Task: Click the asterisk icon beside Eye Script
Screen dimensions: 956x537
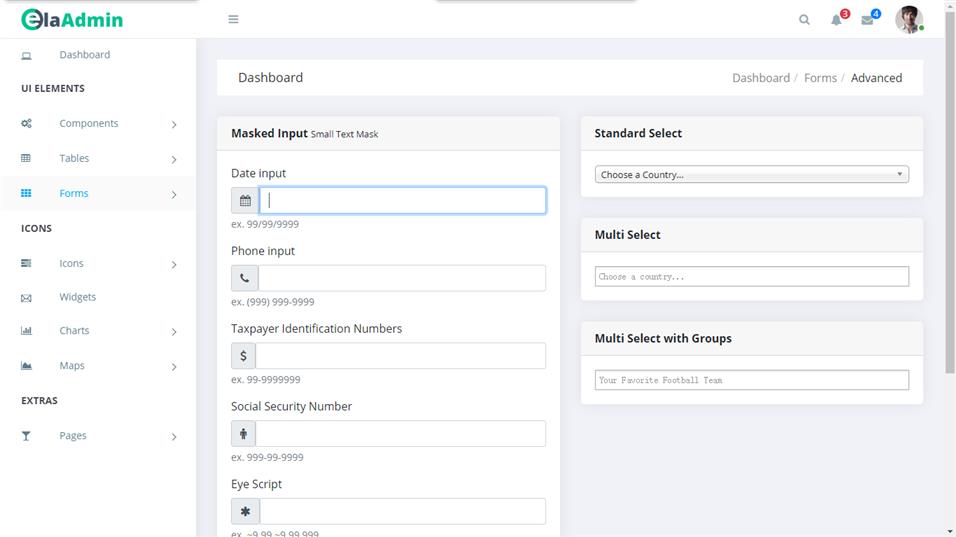Action: (245, 511)
